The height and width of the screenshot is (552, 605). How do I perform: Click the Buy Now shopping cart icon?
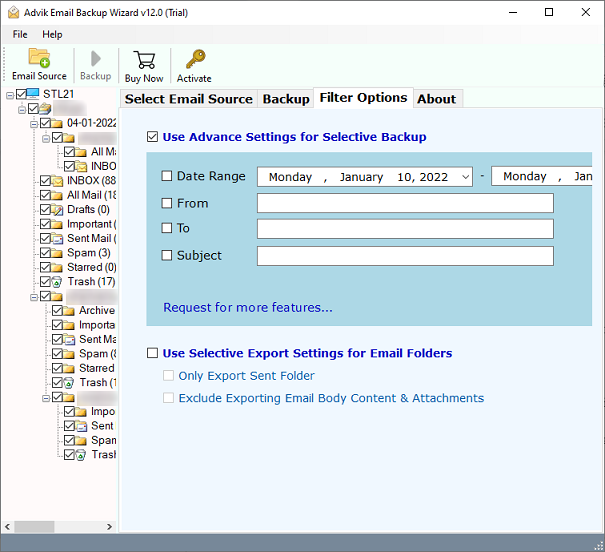(144, 60)
